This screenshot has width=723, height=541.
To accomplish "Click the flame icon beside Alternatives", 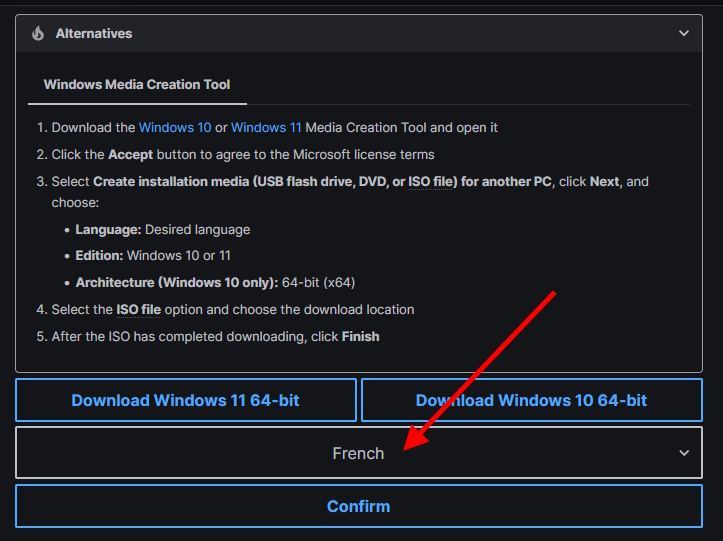I will (x=38, y=33).
